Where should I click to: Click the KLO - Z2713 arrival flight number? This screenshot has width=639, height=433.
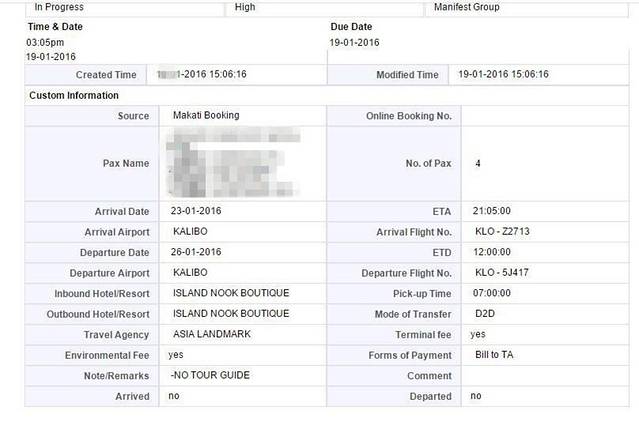tap(501, 232)
